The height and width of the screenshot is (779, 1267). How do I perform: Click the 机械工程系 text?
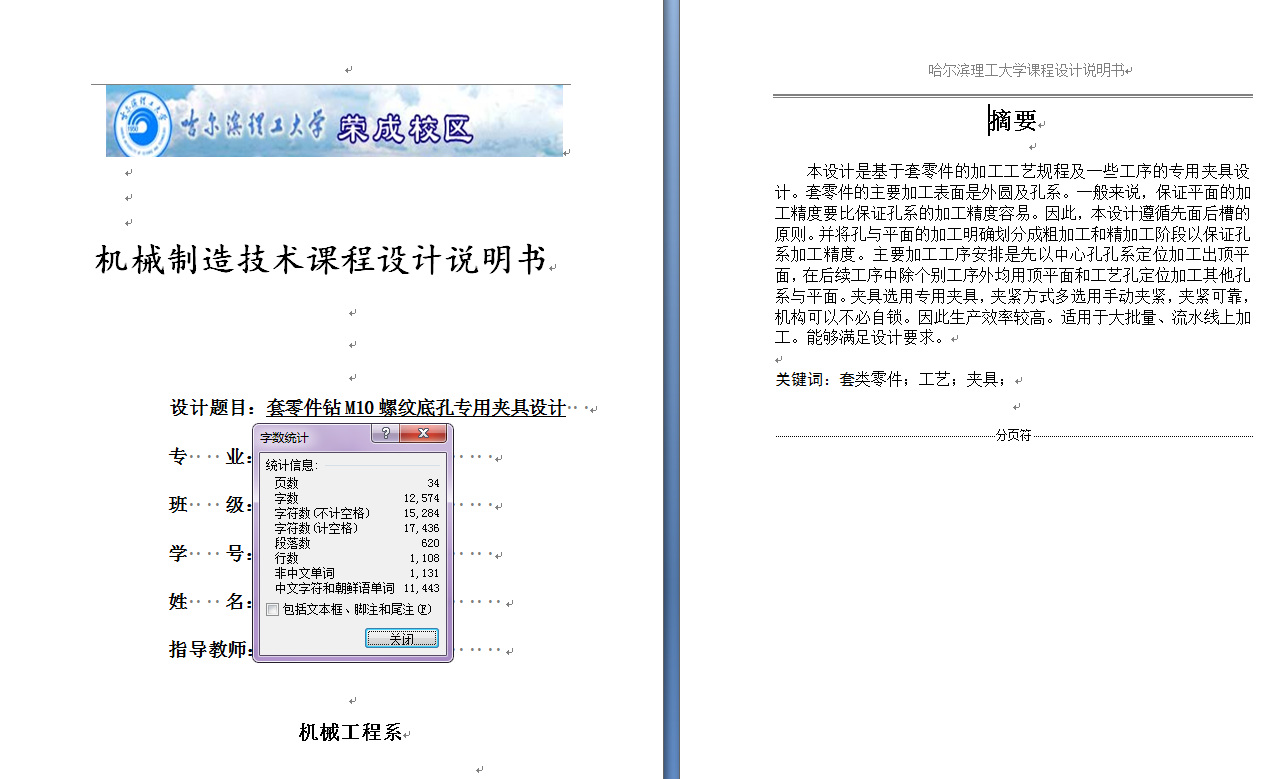pos(350,732)
